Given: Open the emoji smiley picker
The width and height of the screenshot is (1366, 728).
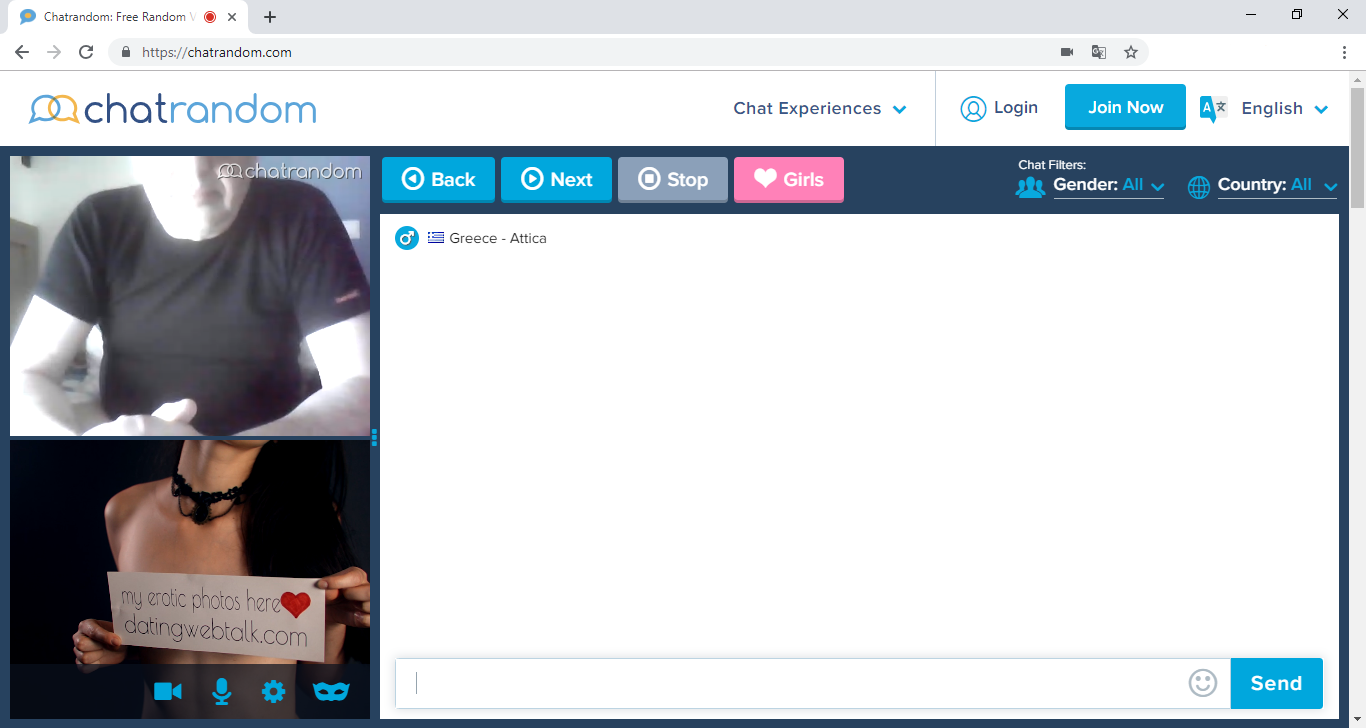Looking at the screenshot, I should (x=1203, y=683).
